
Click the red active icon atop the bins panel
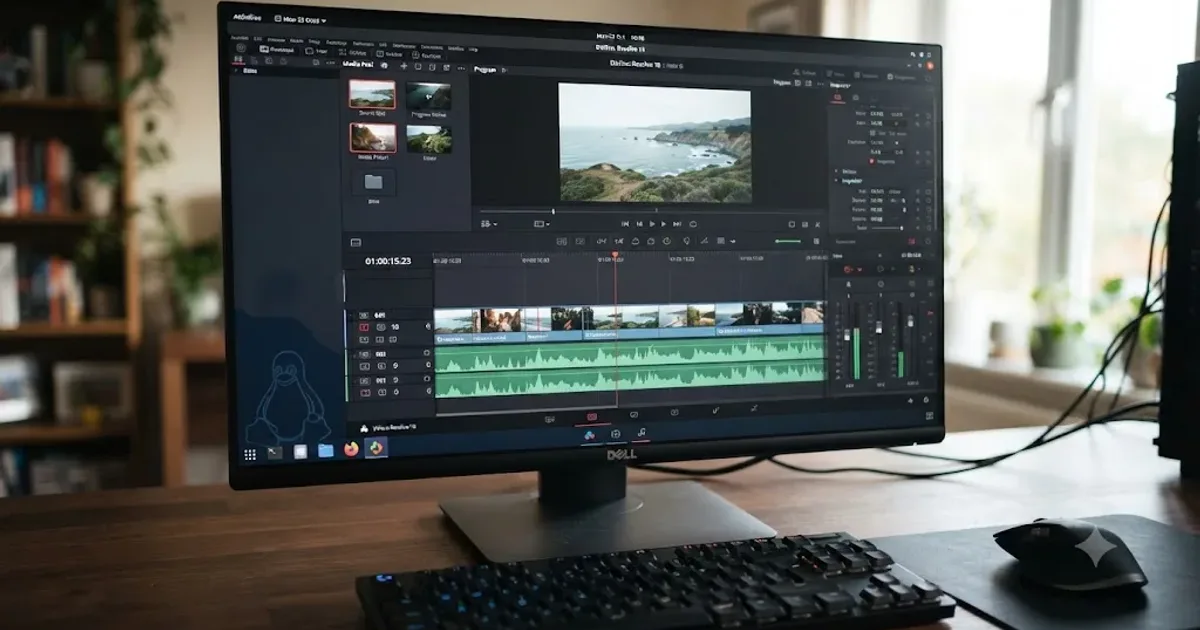(x=238, y=59)
